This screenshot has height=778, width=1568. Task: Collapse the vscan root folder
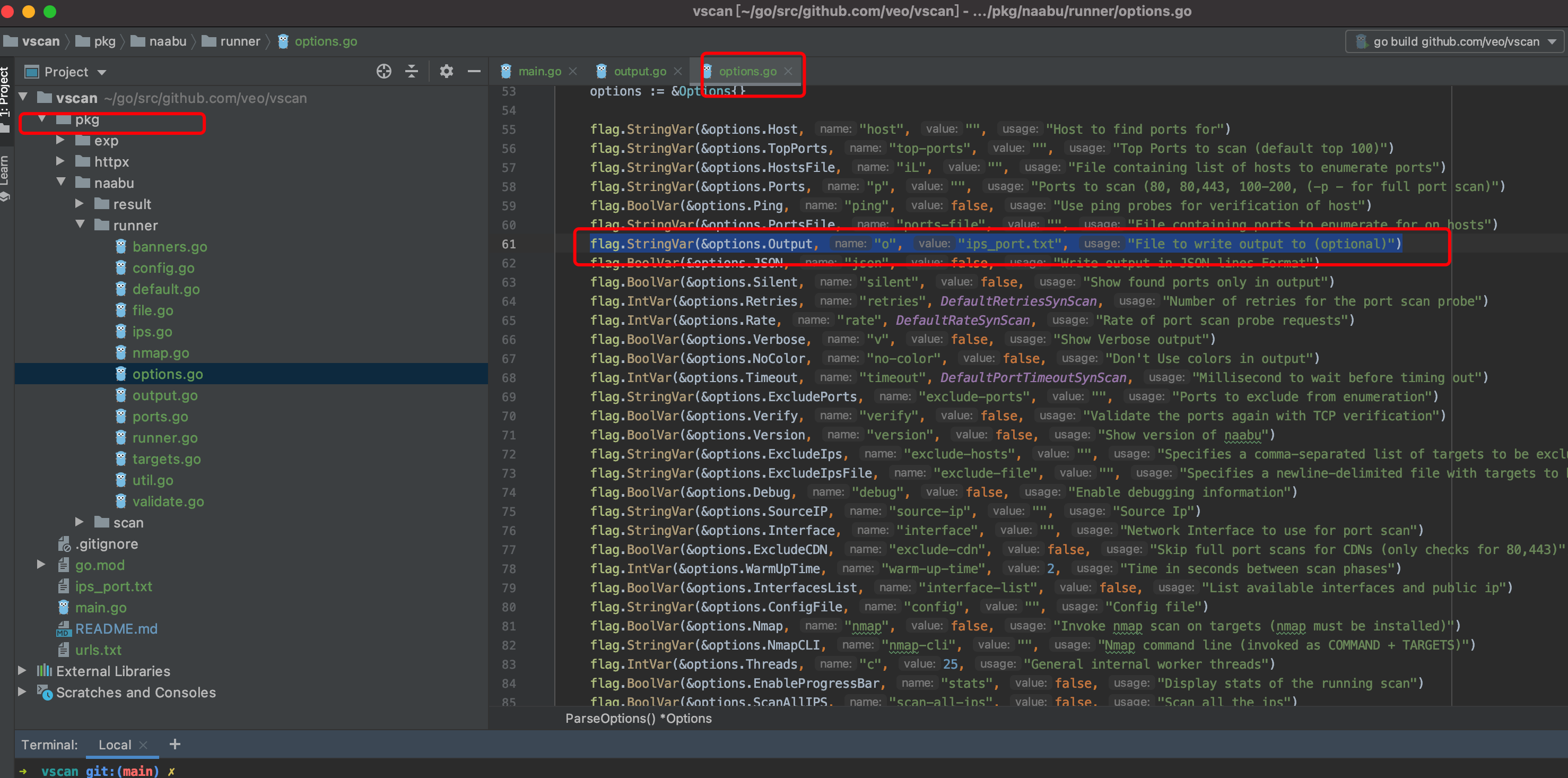(x=23, y=98)
